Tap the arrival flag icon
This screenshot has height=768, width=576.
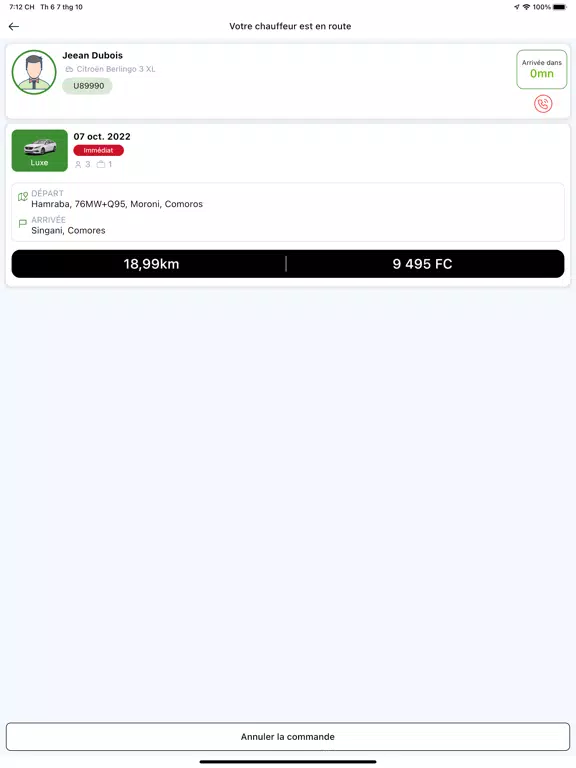point(23,223)
